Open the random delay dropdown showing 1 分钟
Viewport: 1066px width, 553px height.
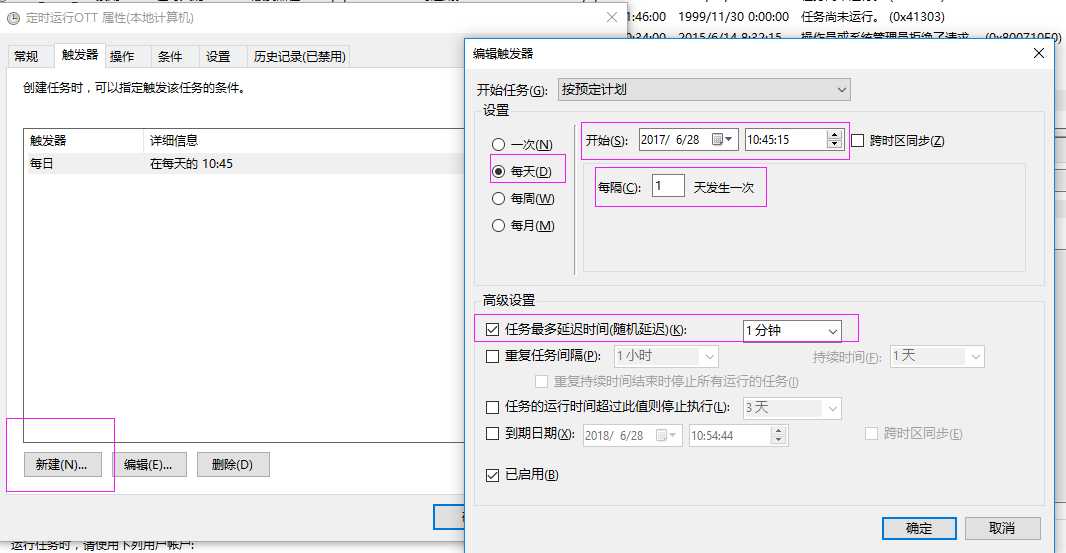click(x=791, y=331)
